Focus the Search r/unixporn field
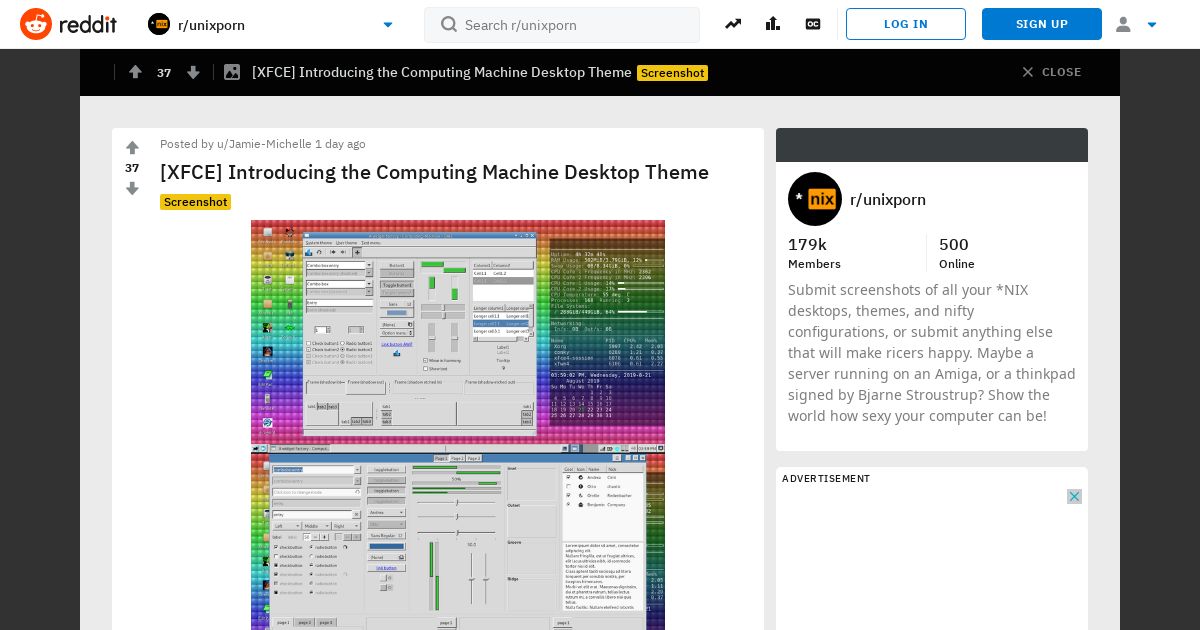This screenshot has width=1200, height=630. pyautogui.click(x=562, y=25)
